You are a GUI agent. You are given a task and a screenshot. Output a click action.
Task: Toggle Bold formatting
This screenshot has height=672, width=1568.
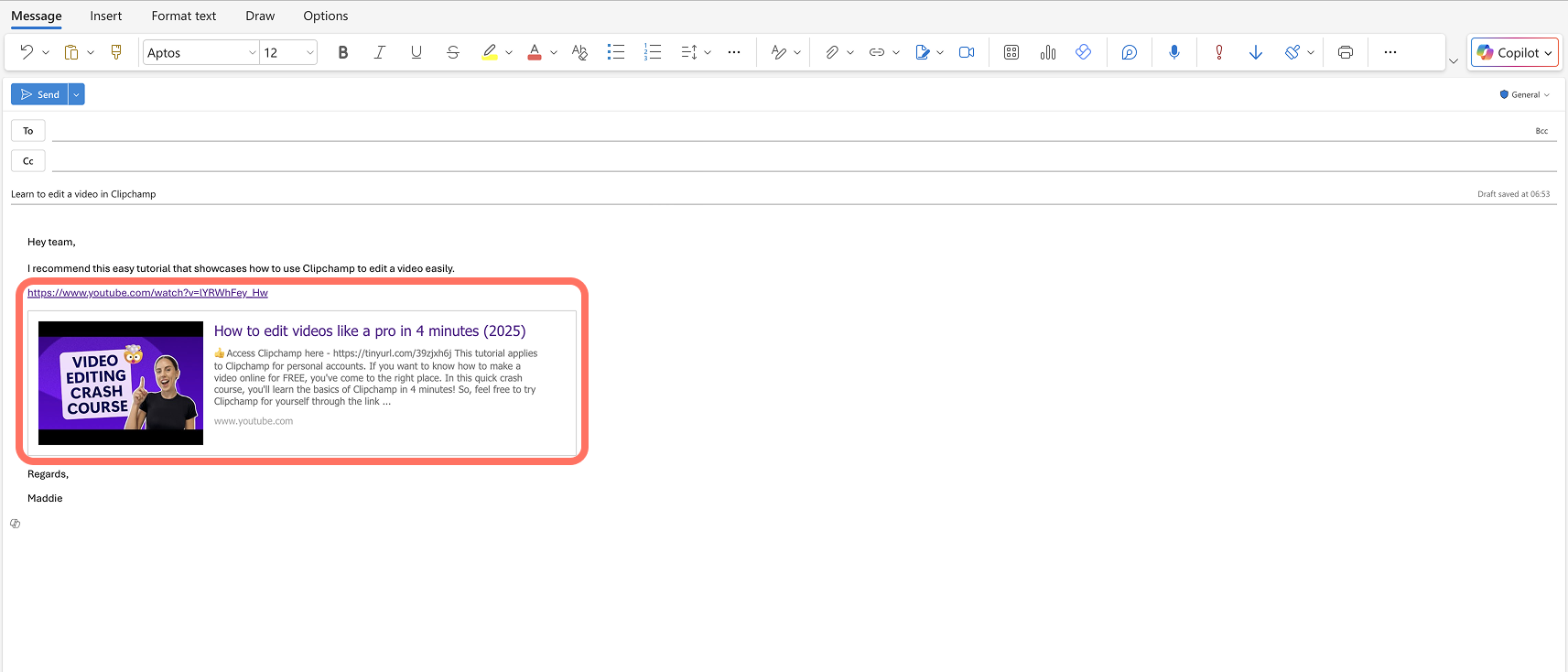[x=343, y=52]
